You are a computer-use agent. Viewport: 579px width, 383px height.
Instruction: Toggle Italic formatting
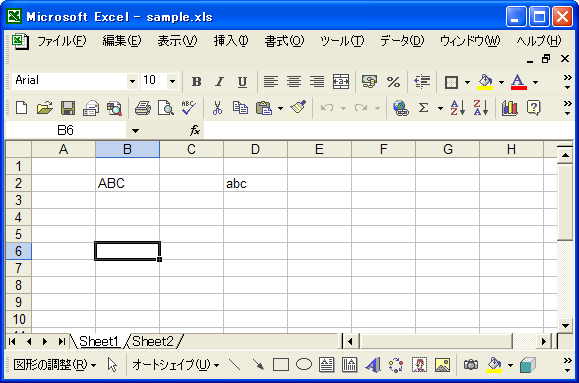coord(219,82)
